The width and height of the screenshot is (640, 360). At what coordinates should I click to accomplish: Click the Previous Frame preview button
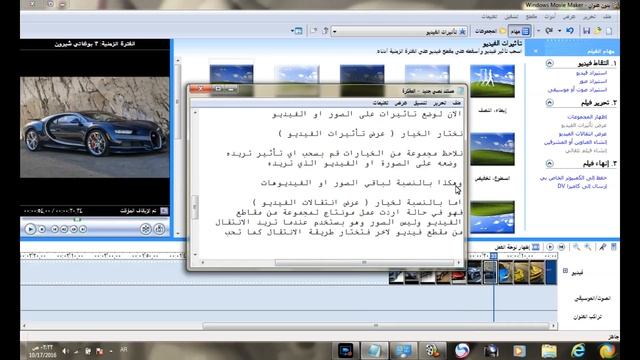tap(64, 229)
